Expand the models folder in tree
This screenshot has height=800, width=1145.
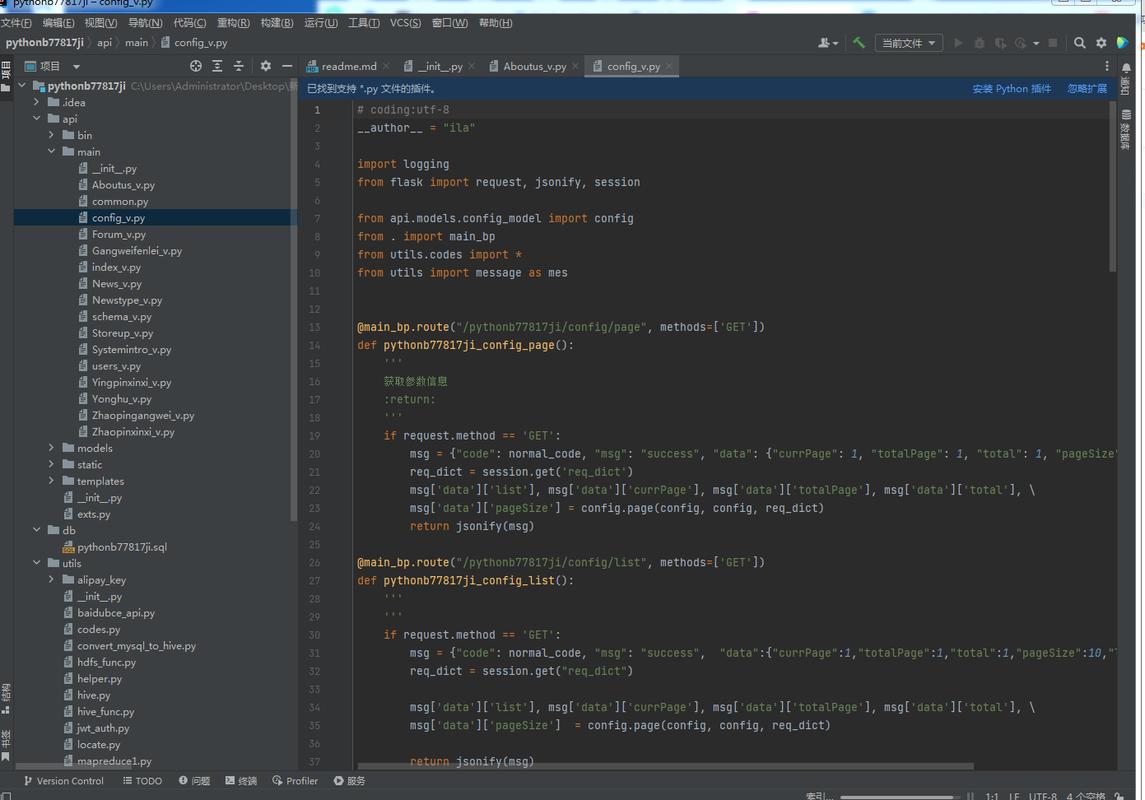(52, 448)
